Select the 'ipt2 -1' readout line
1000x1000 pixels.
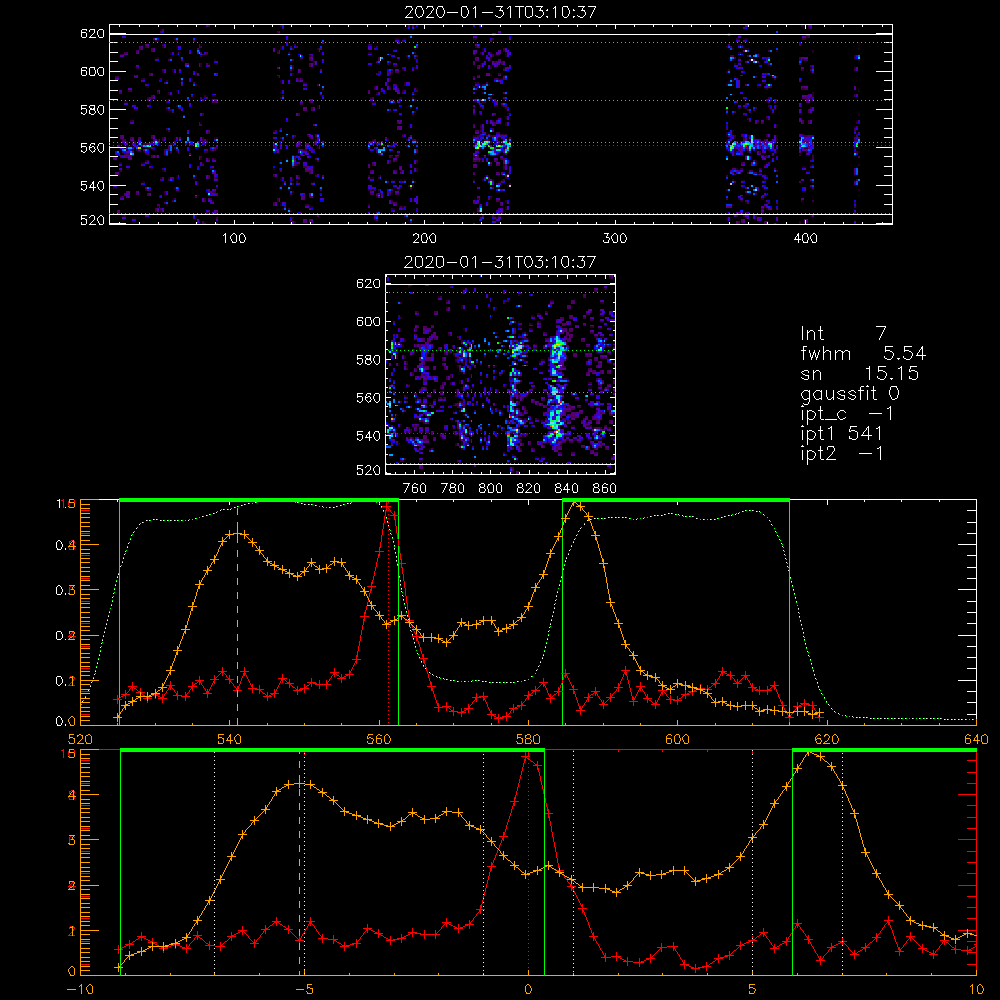tap(842, 453)
